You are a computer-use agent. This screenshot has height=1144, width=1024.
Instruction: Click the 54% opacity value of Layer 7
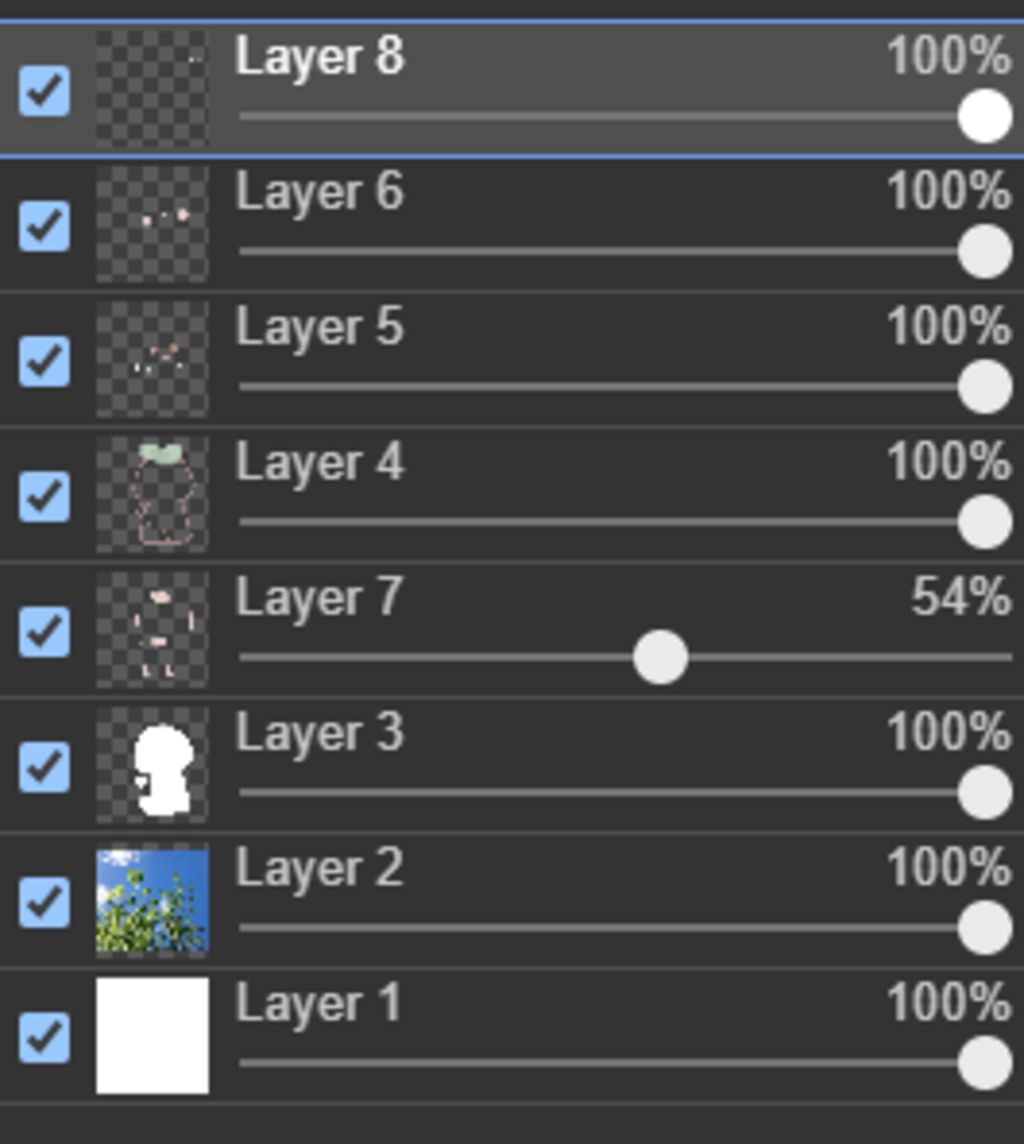click(960, 598)
